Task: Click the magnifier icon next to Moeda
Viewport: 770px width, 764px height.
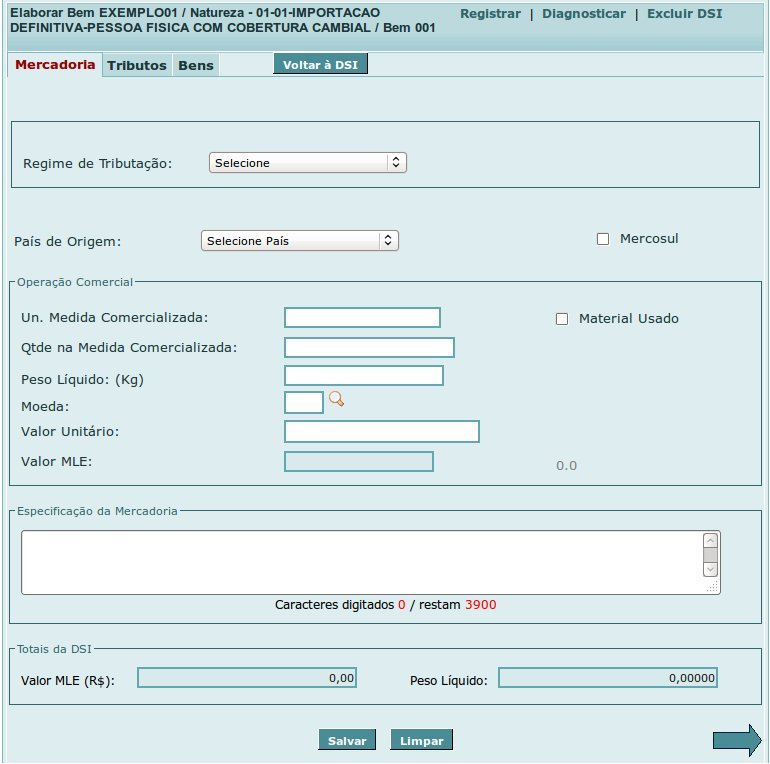Action: pos(336,400)
